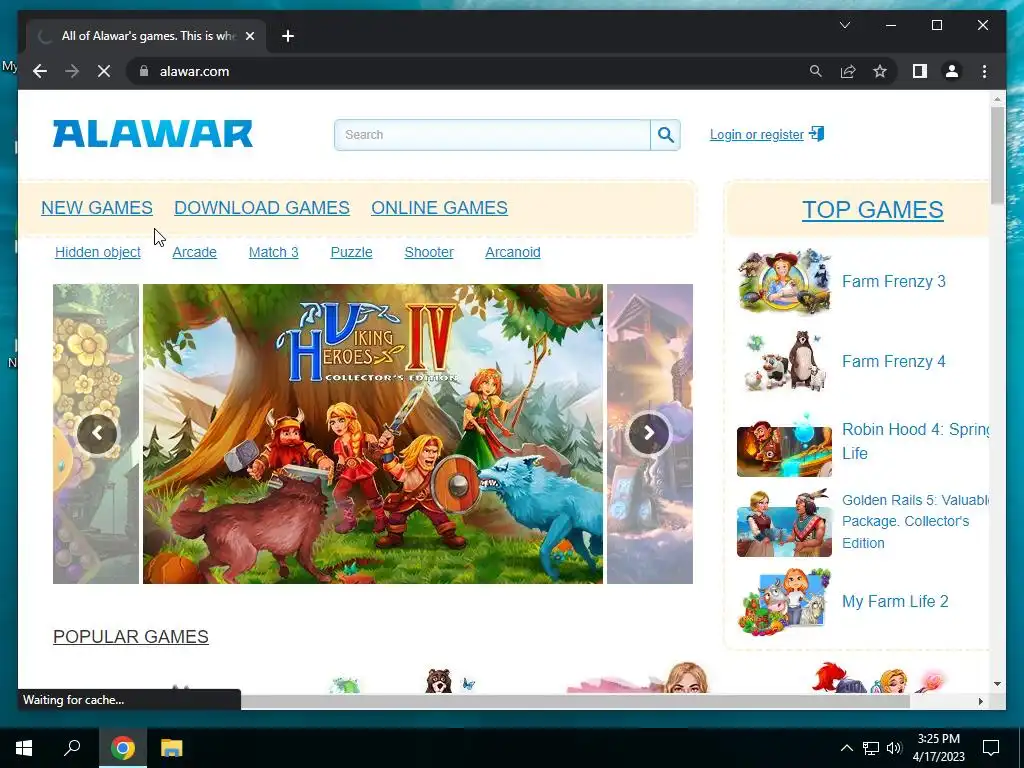This screenshot has height=768, width=1024.
Task: Open the ONLINE GAMES menu
Action: [x=440, y=208]
